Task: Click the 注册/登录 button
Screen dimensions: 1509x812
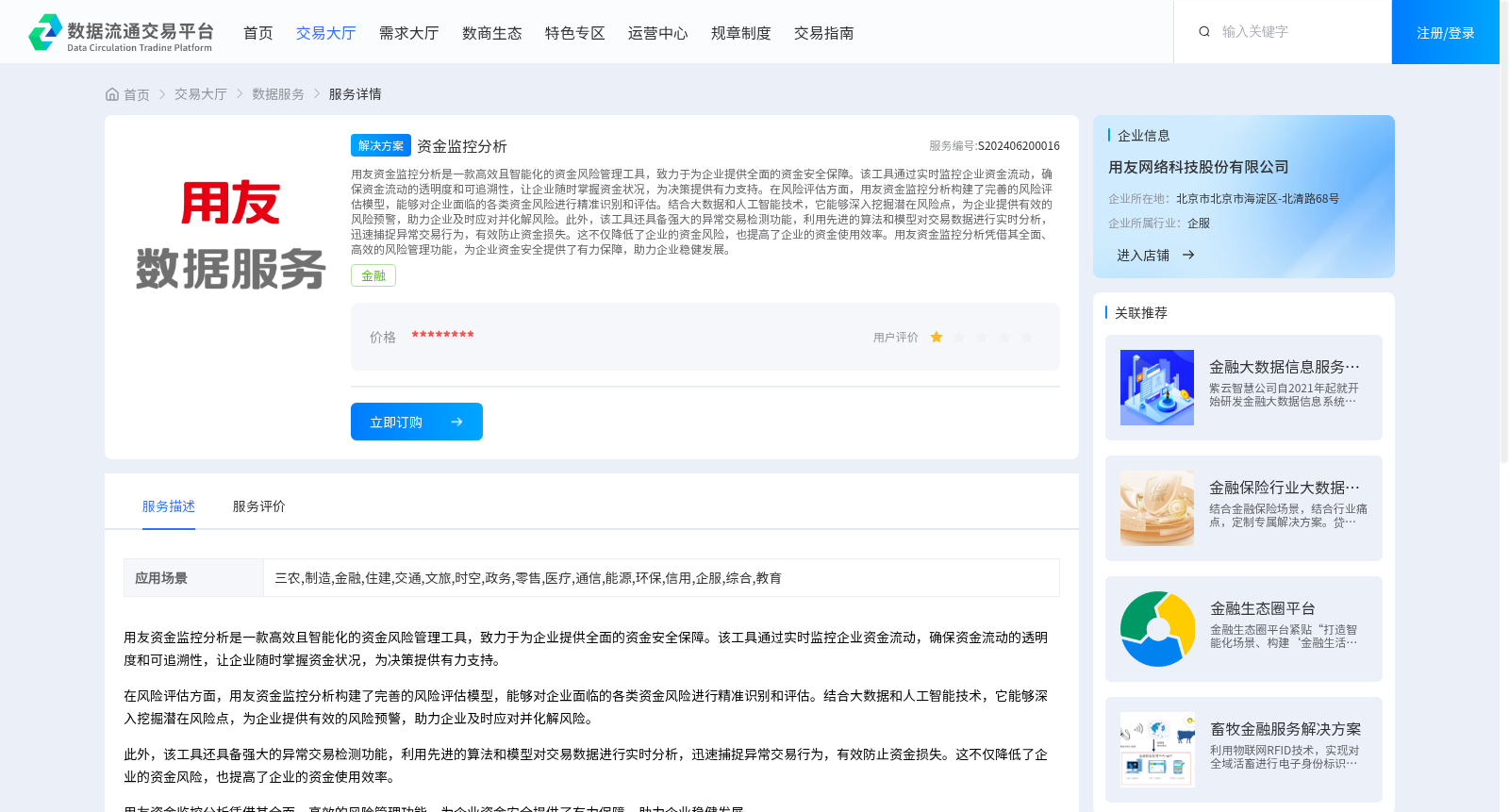Action: (1446, 32)
